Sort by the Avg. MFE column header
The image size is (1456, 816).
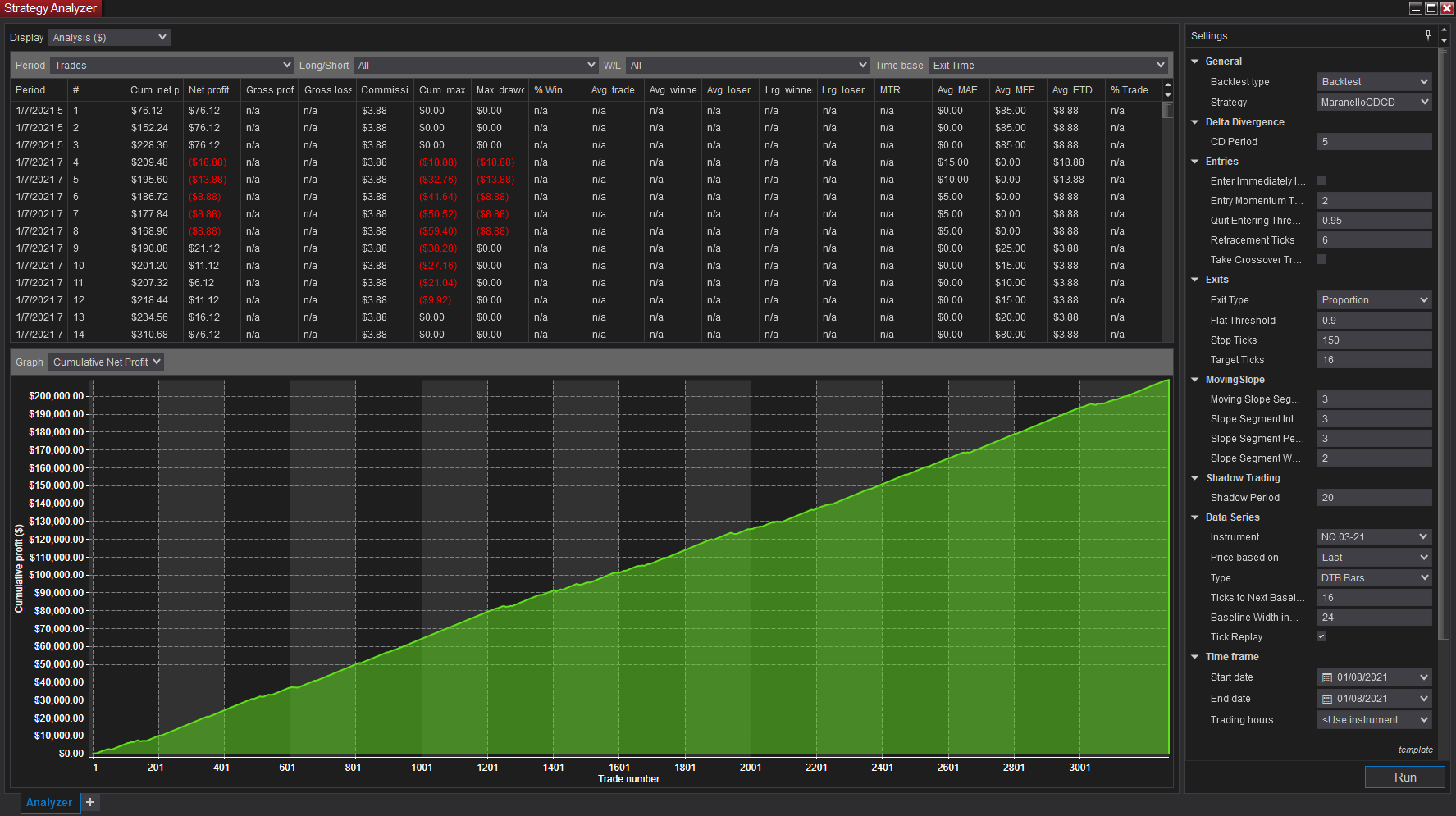1018,90
